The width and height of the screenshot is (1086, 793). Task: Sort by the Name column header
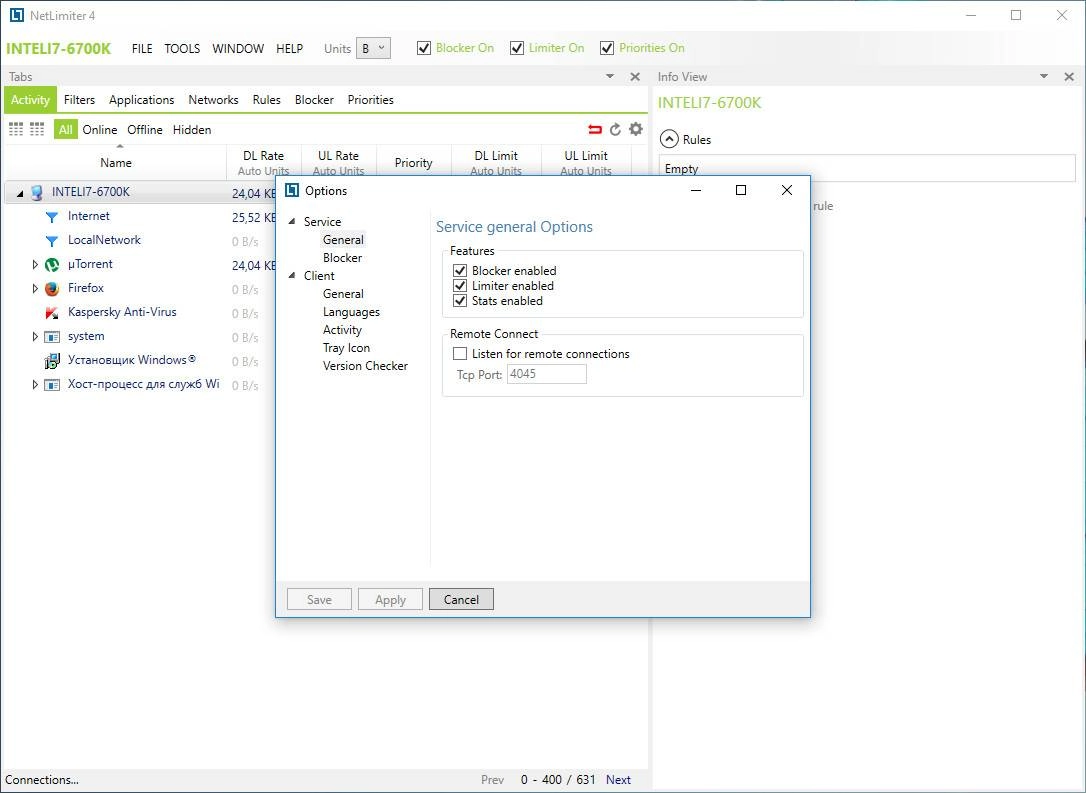(116, 163)
